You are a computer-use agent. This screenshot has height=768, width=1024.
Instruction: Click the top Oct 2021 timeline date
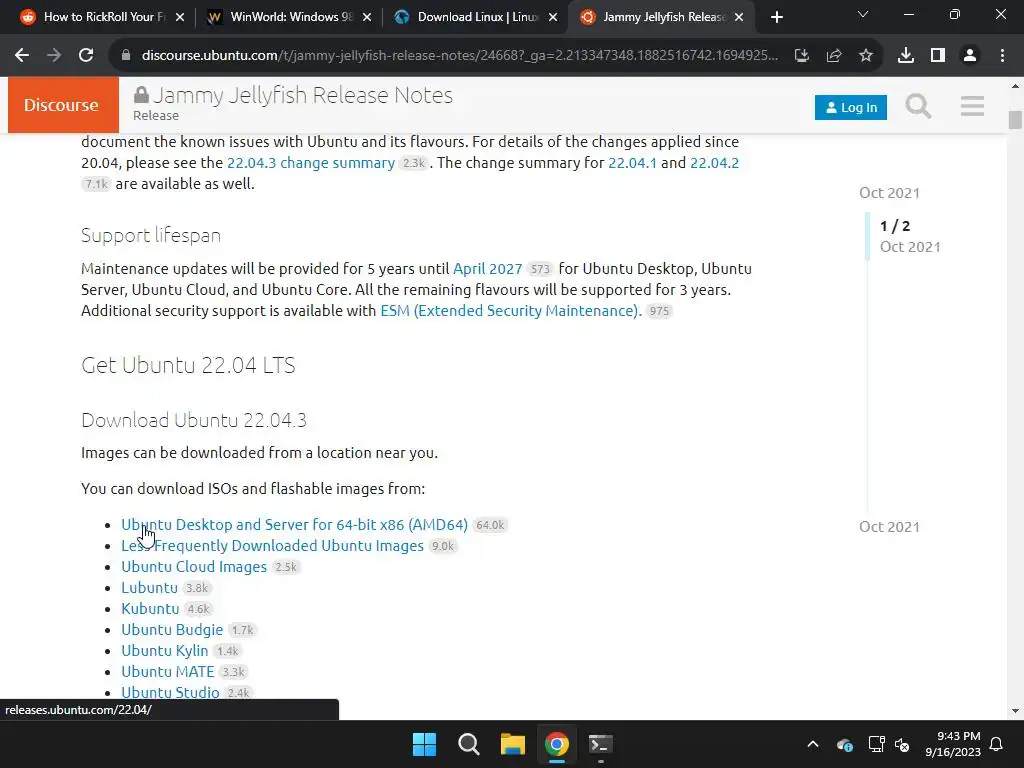[889, 193]
